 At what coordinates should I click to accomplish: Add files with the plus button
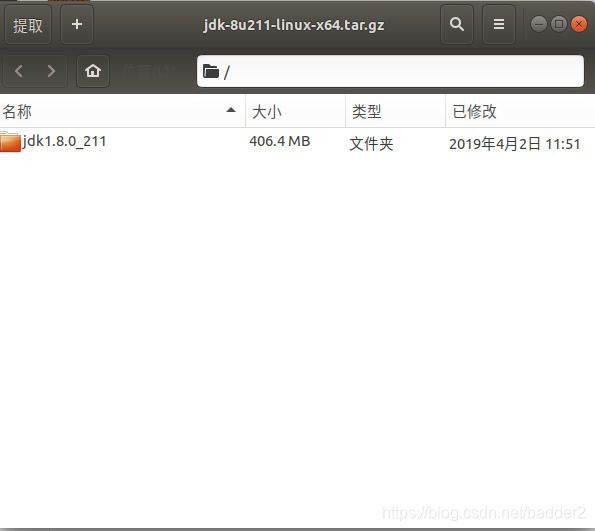point(77,25)
